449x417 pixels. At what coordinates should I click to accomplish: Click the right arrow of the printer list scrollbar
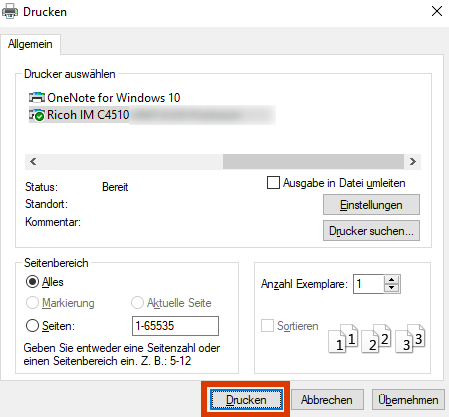413,162
